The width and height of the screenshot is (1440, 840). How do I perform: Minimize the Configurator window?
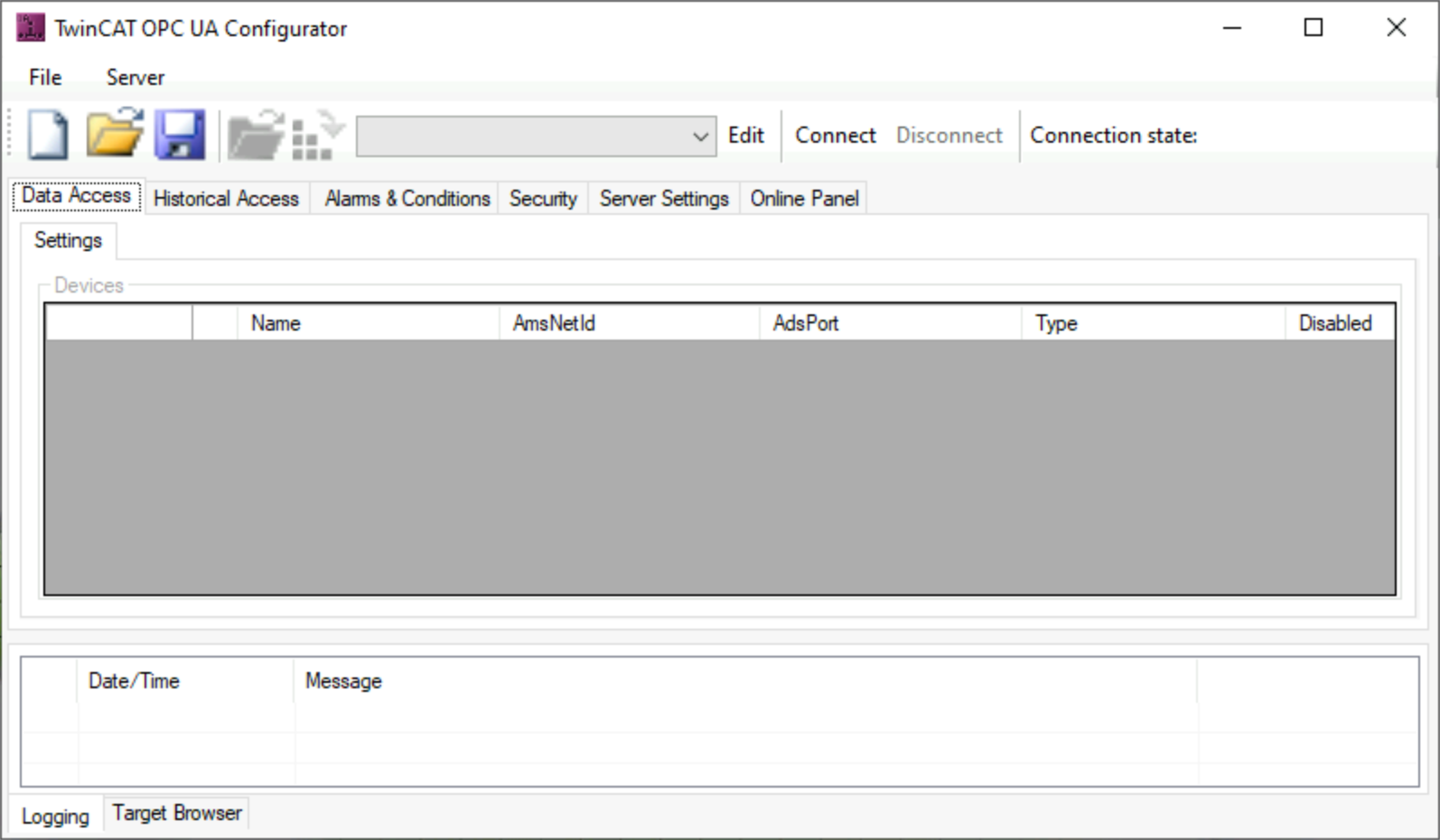tap(1232, 28)
